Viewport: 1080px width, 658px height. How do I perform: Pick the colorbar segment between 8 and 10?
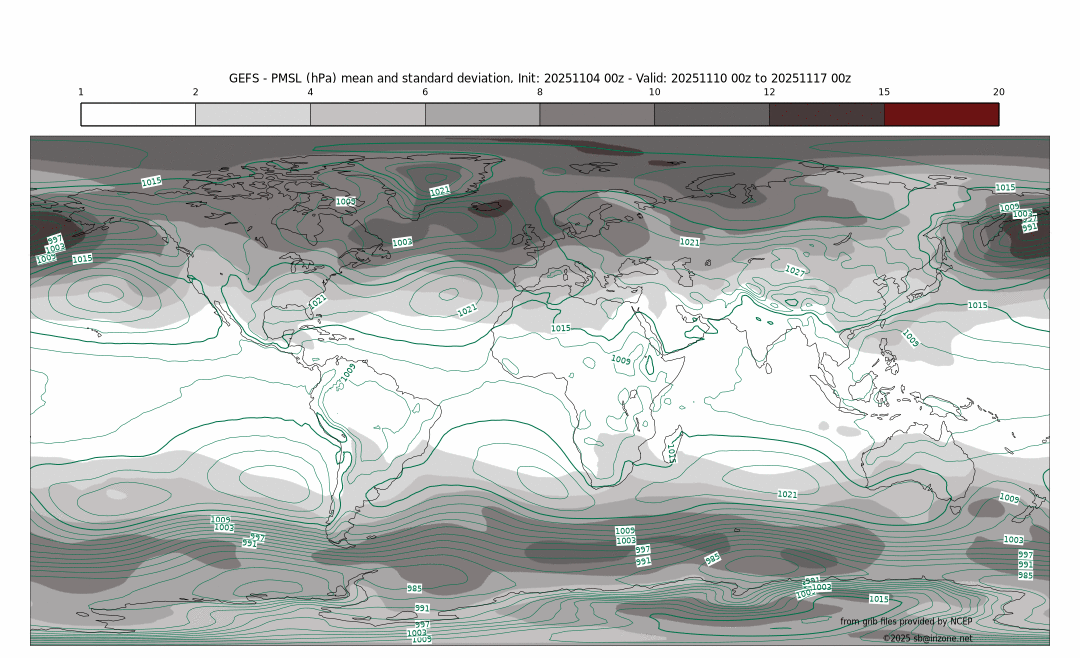tap(597, 114)
